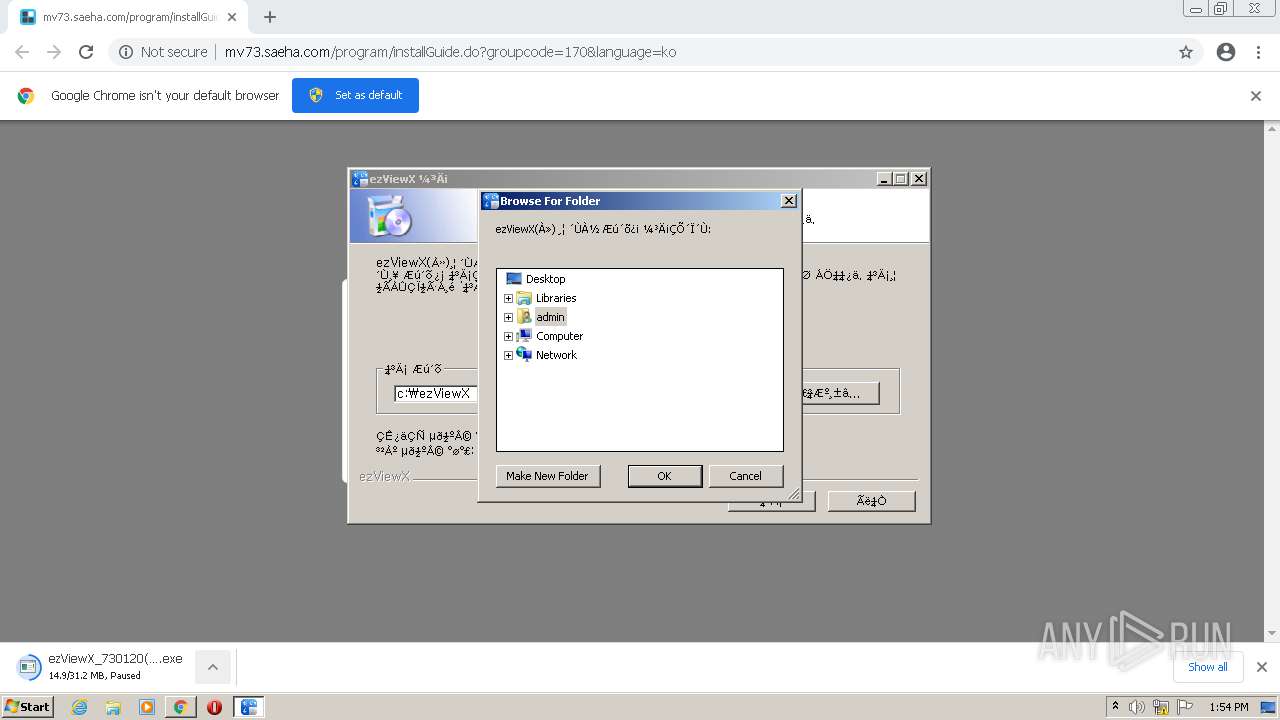Click the admin user folder icon
This screenshot has height=720, width=1280.
[524, 317]
